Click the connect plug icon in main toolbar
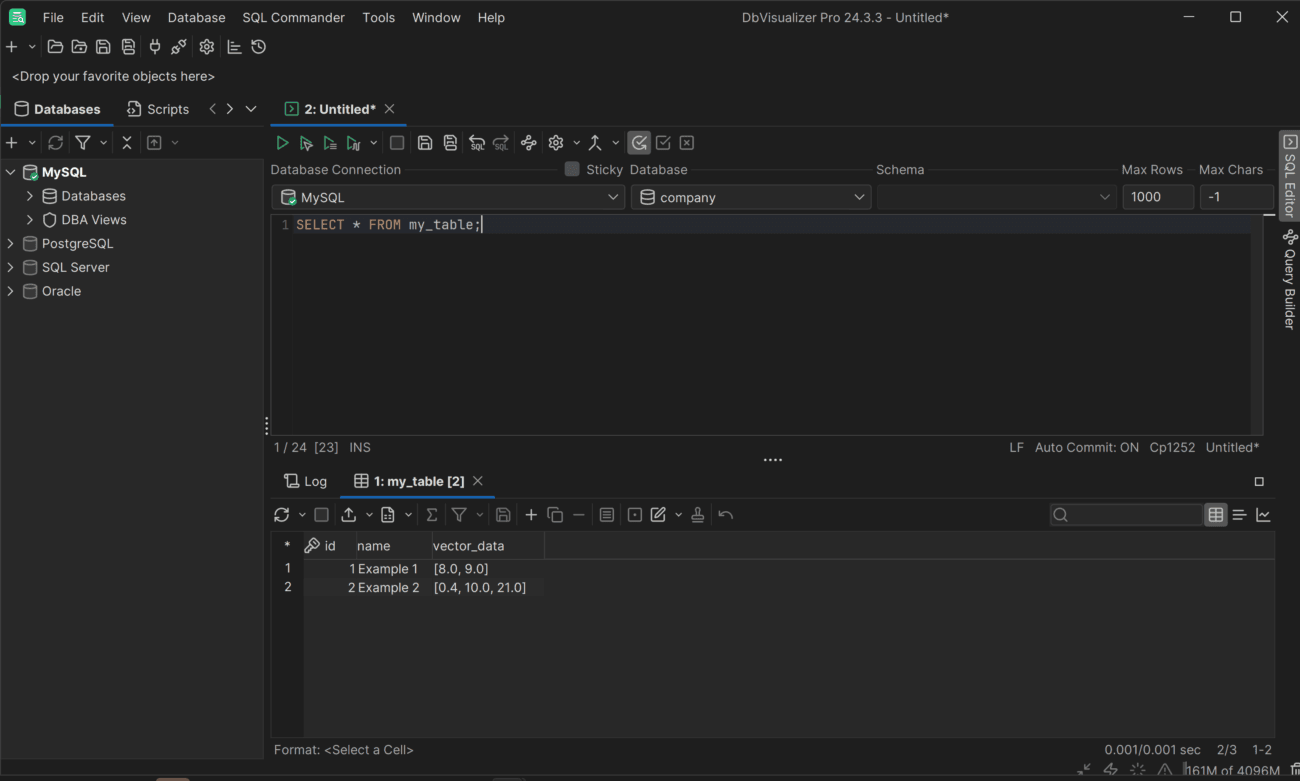The image size is (1300, 781). click(x=154, y=47)
